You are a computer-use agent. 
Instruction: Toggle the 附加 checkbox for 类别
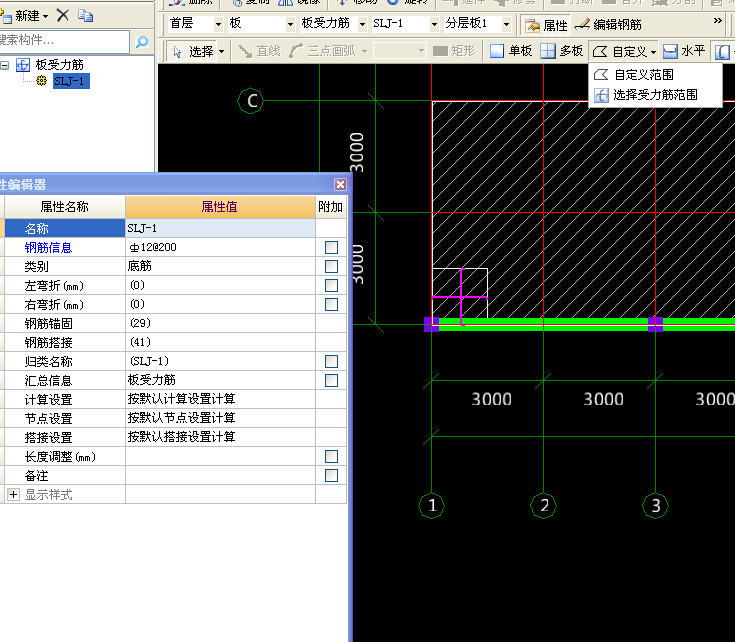coord(331,267)
